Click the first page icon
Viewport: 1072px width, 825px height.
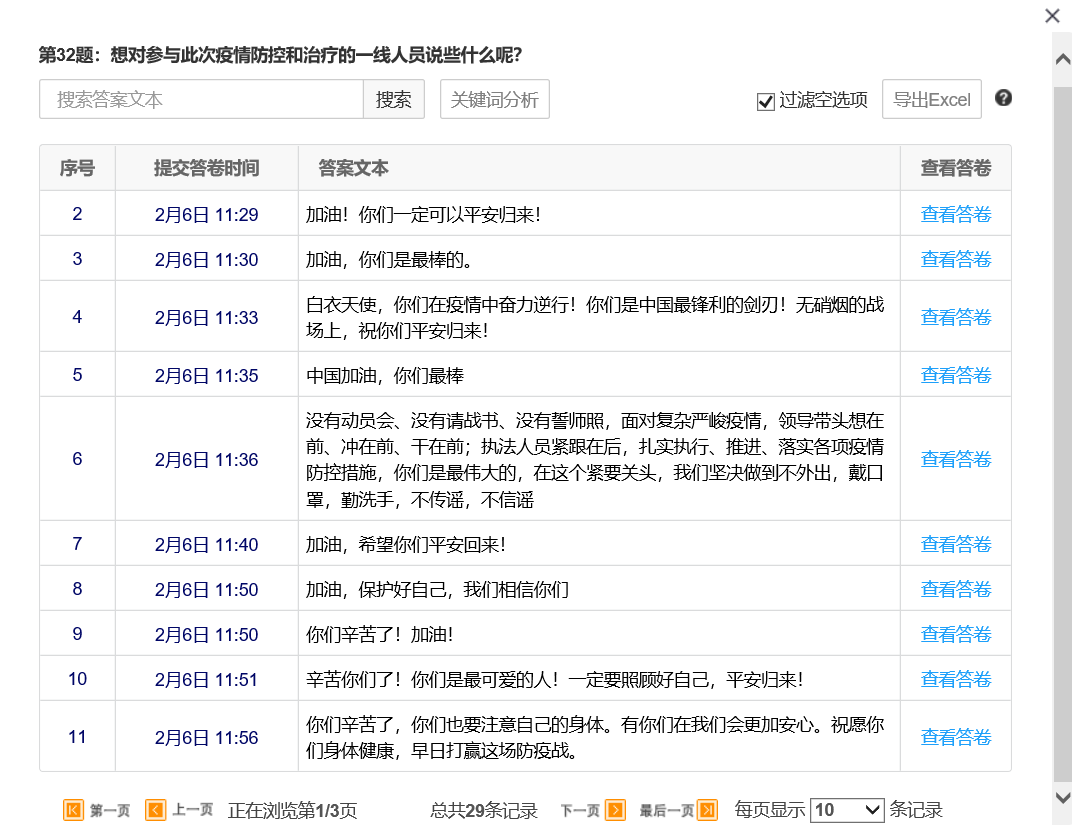pyautogui.click(x=73, y=810)
